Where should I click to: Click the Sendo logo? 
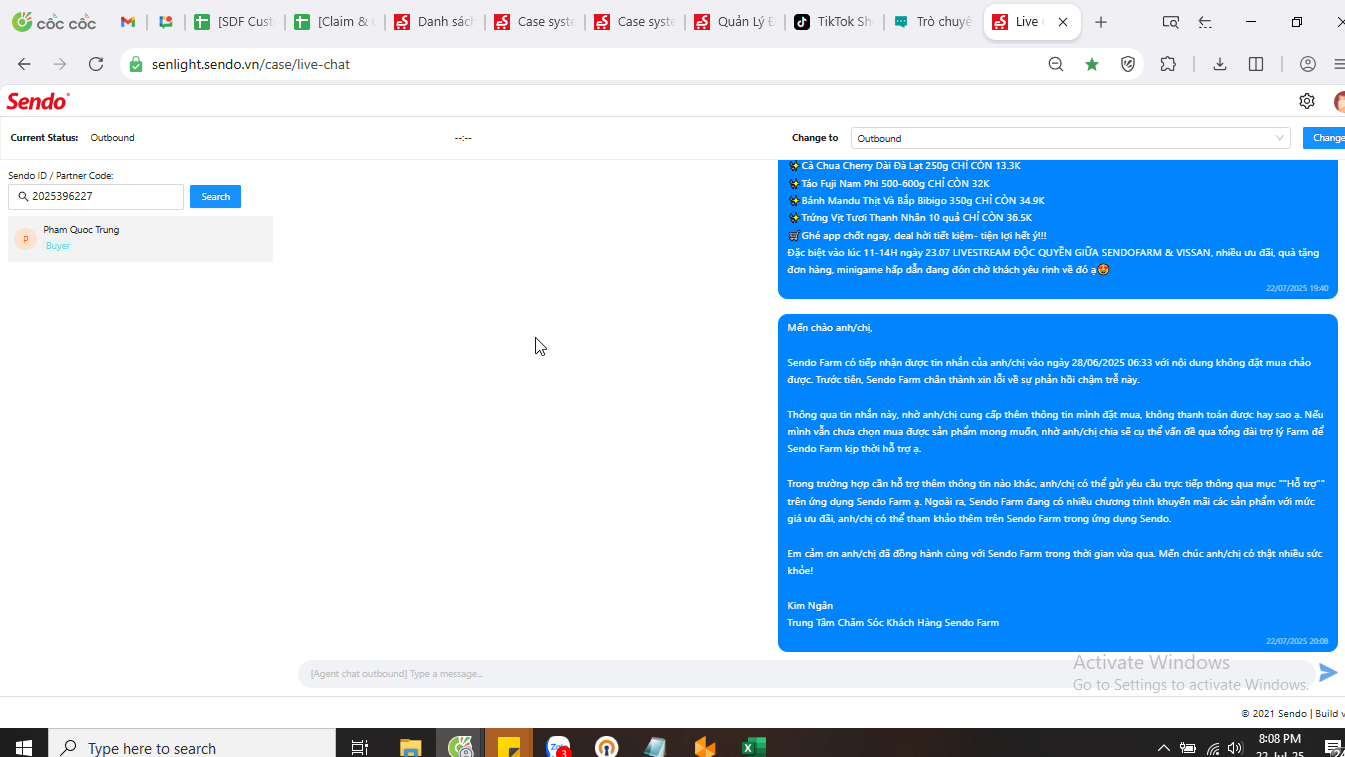38,101
